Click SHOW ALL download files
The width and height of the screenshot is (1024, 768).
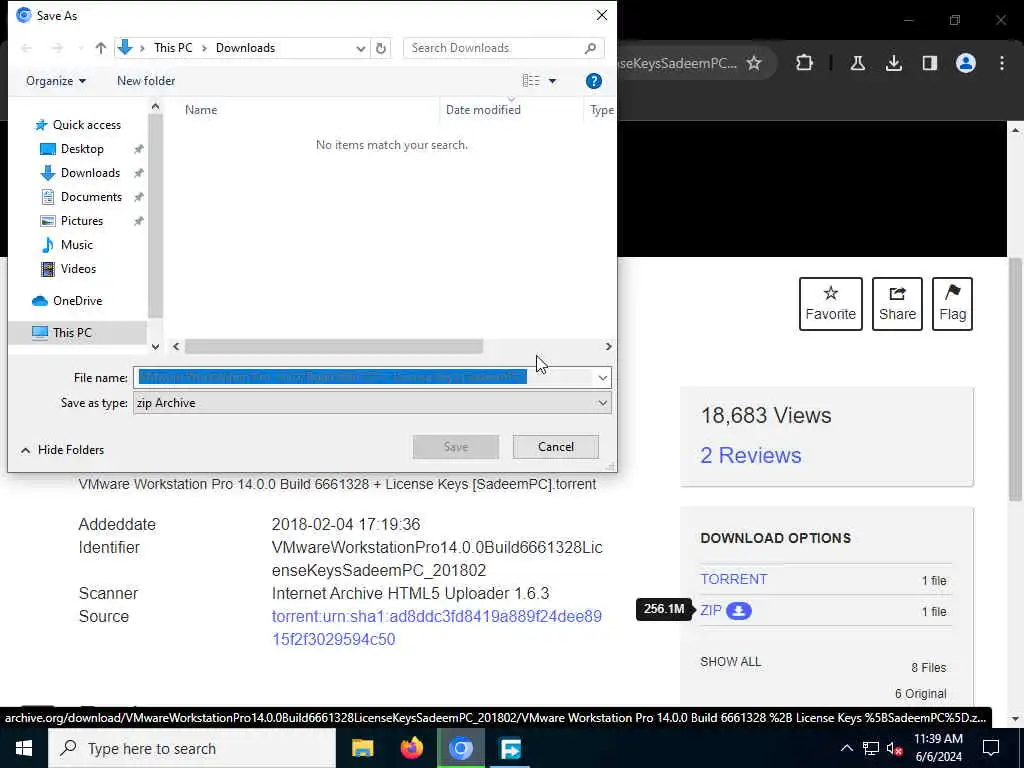pos(731,662)
